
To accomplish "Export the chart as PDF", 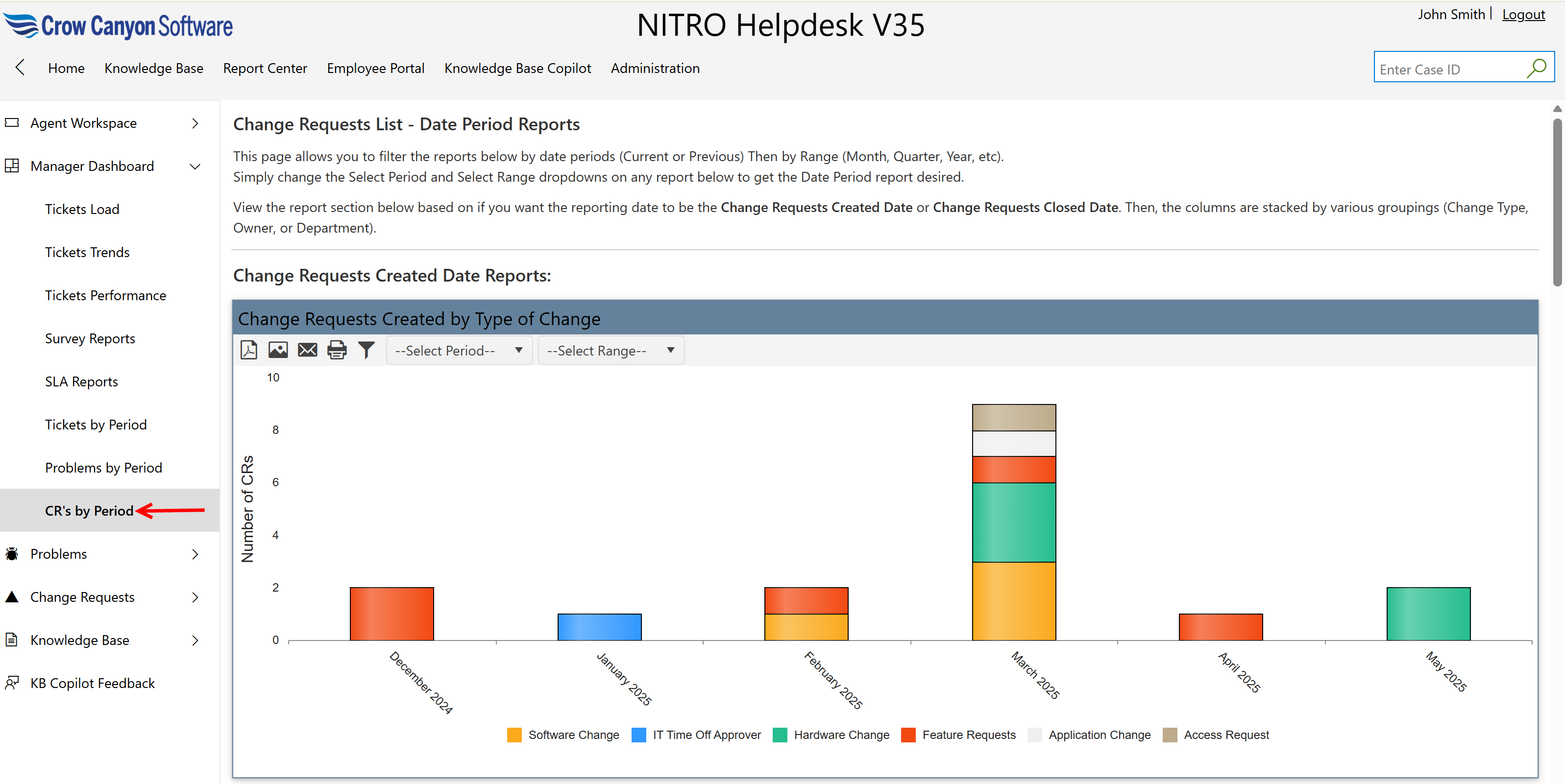I will coord(249,350).
